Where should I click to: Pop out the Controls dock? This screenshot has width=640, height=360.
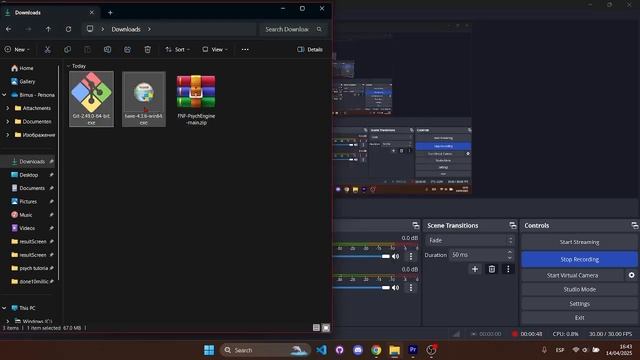pyautogui.click(x=634, y=225)
